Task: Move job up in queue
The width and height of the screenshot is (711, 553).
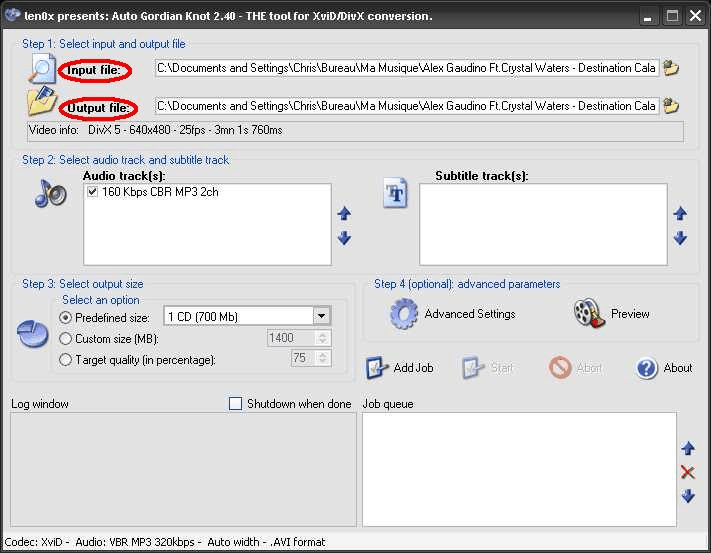Action: (688, 448)
